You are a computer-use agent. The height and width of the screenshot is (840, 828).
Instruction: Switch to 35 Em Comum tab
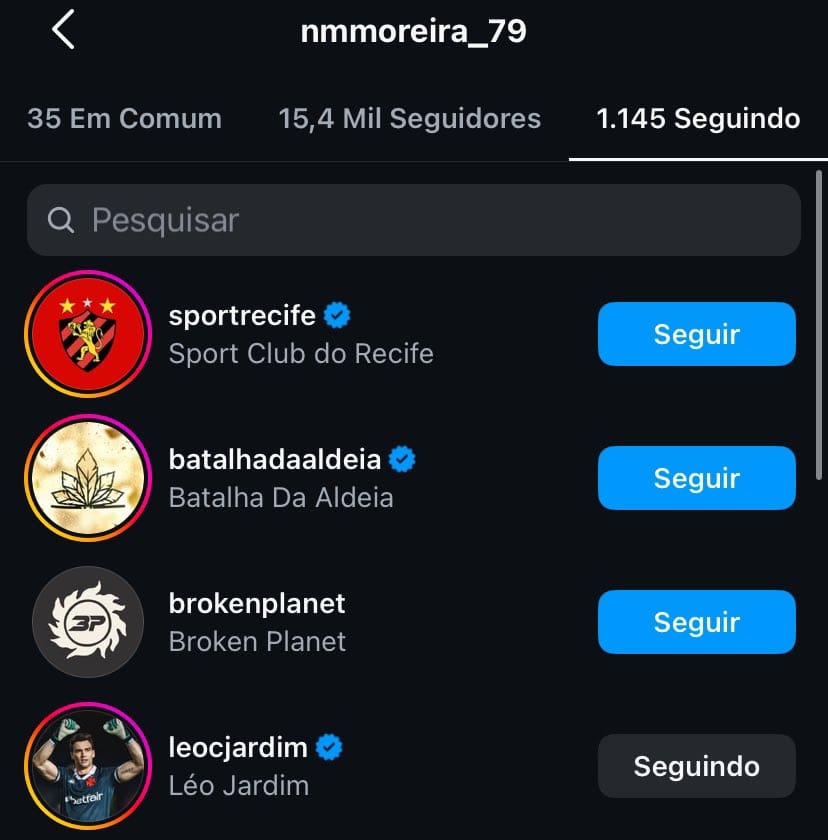point(124,119)
